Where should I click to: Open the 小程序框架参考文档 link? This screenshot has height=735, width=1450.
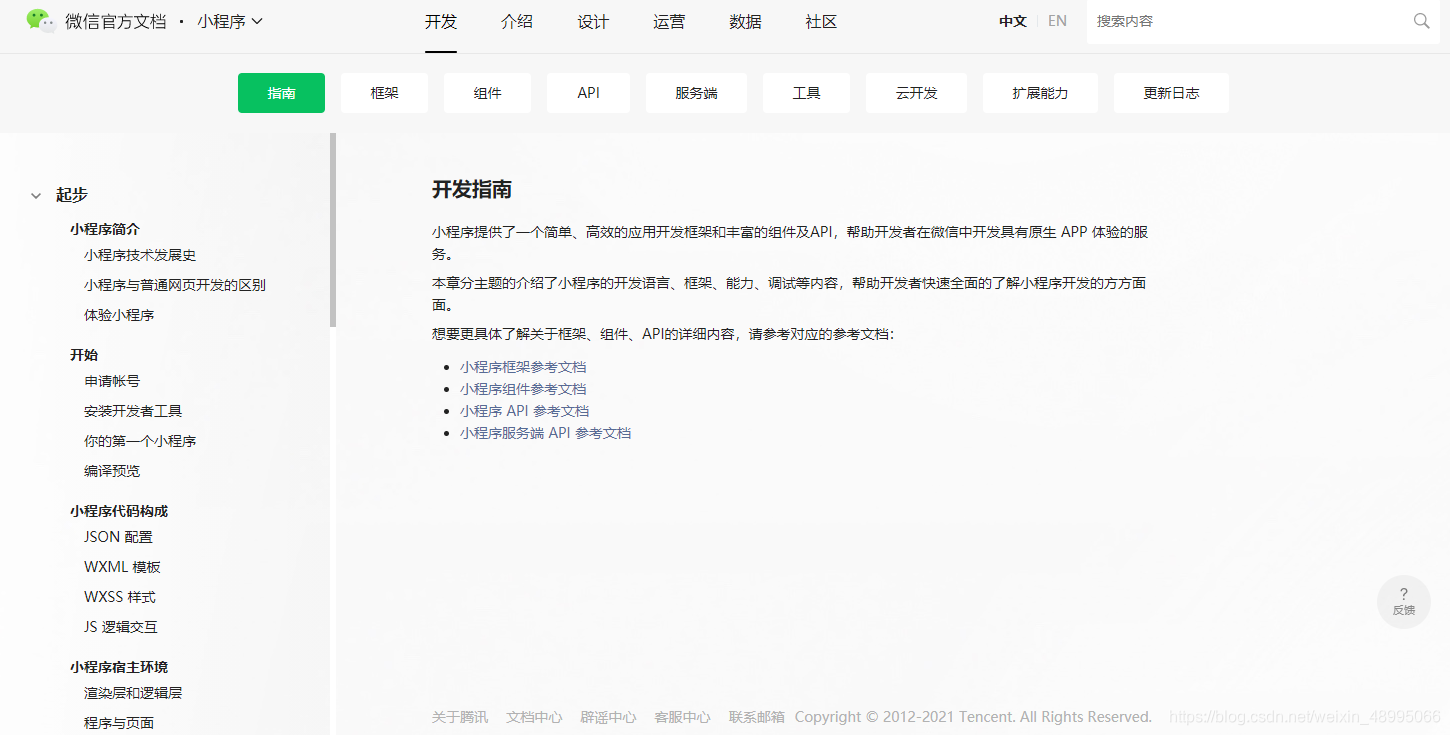523,367
